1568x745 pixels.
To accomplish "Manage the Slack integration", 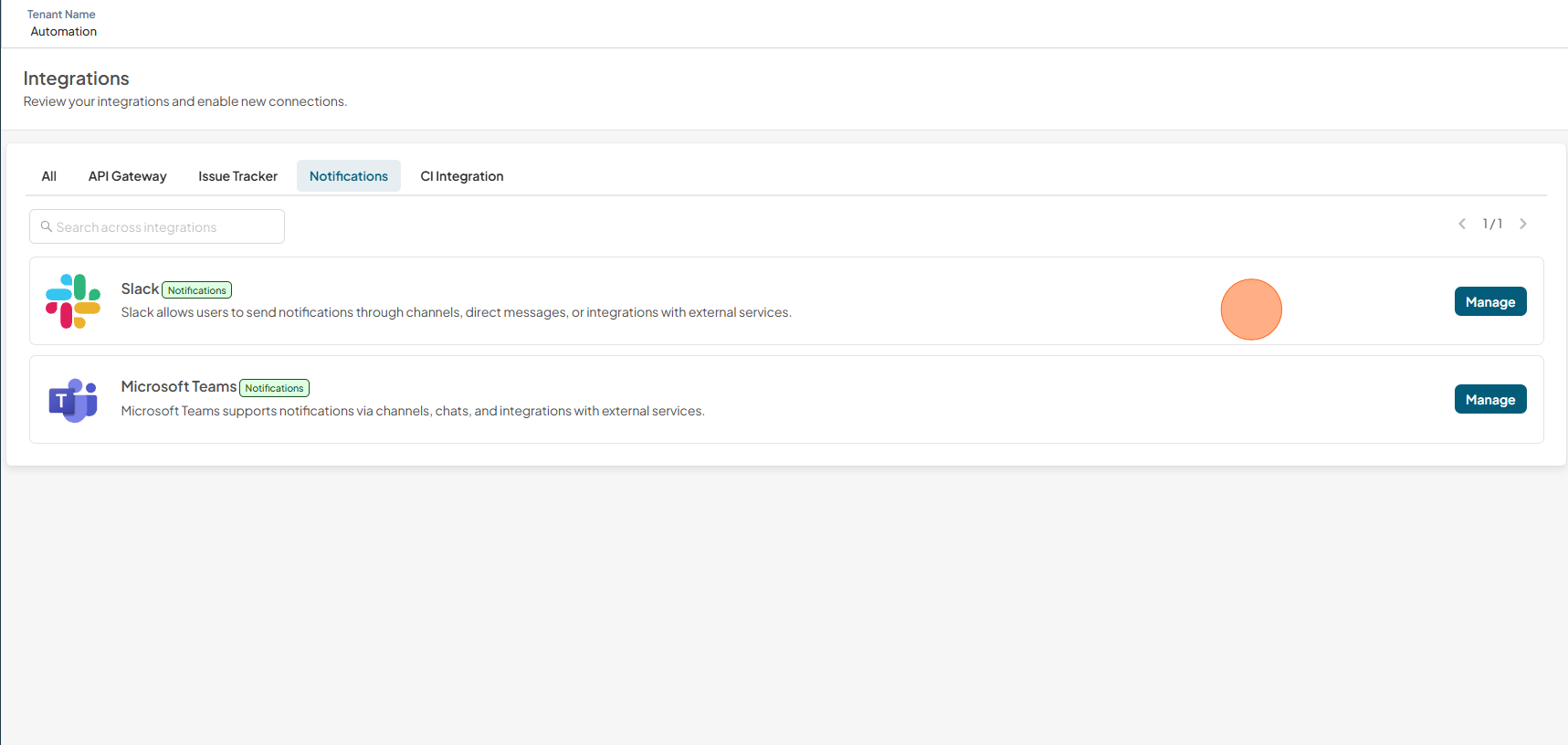I will (x=1490, y=301).
